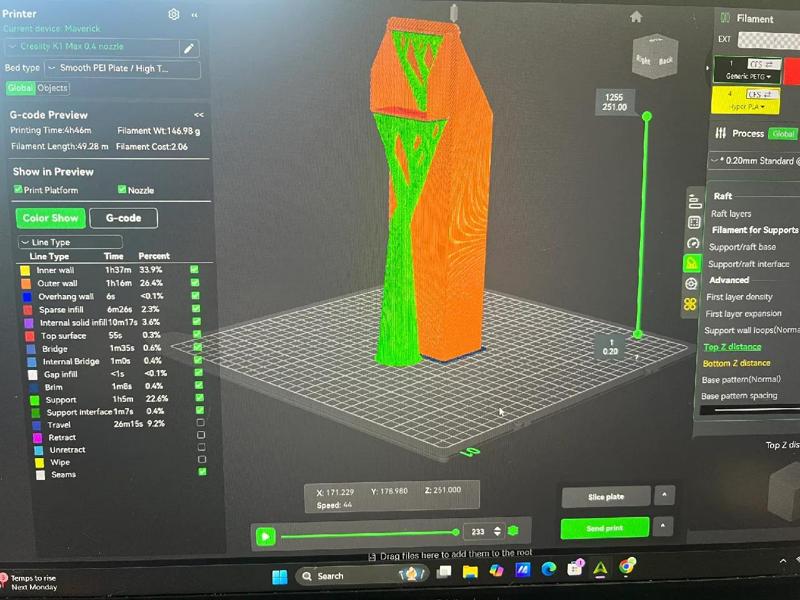Expand options arrow beside Slice plate
The width and height of the screenshot is (800, 600).
pos(664,495)
